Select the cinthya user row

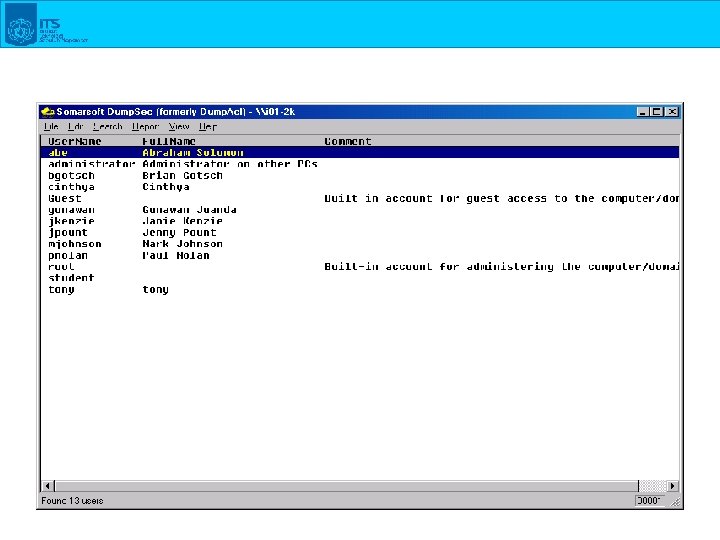[360, 187]
